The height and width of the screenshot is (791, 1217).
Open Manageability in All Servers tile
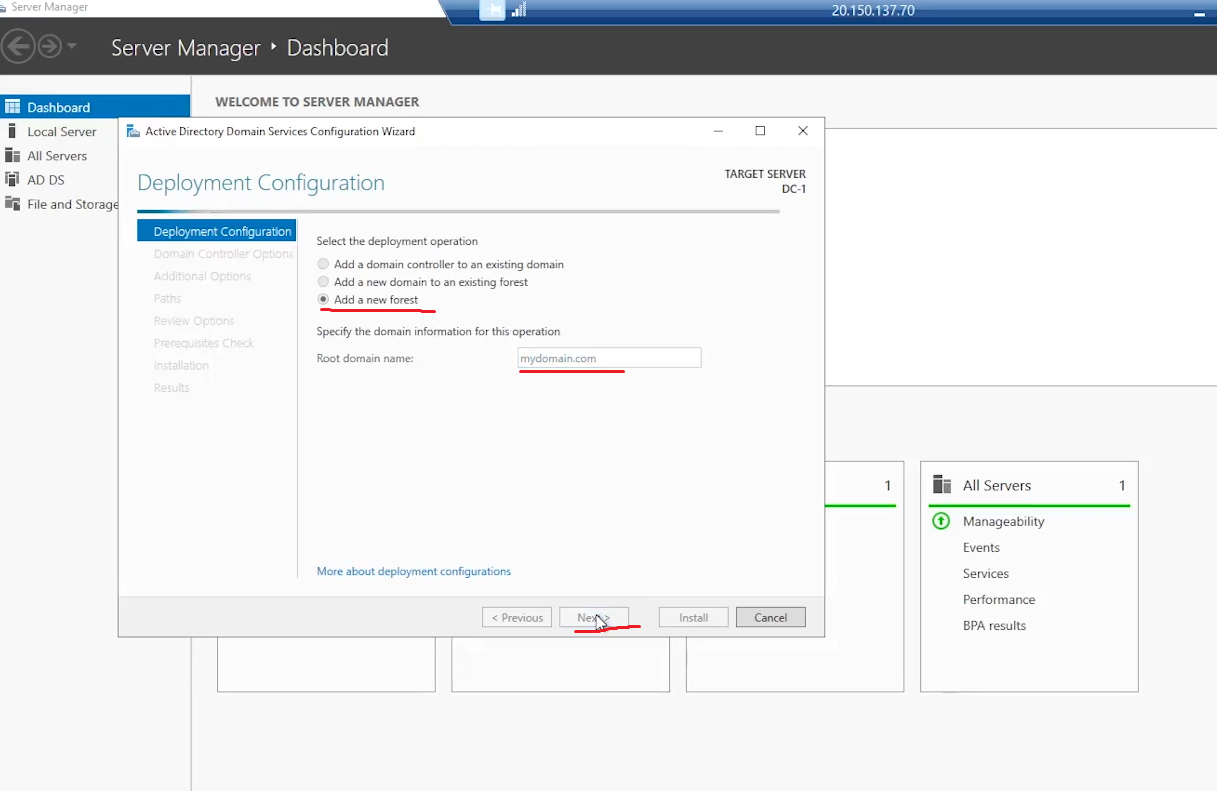(x=1003, y=521)
